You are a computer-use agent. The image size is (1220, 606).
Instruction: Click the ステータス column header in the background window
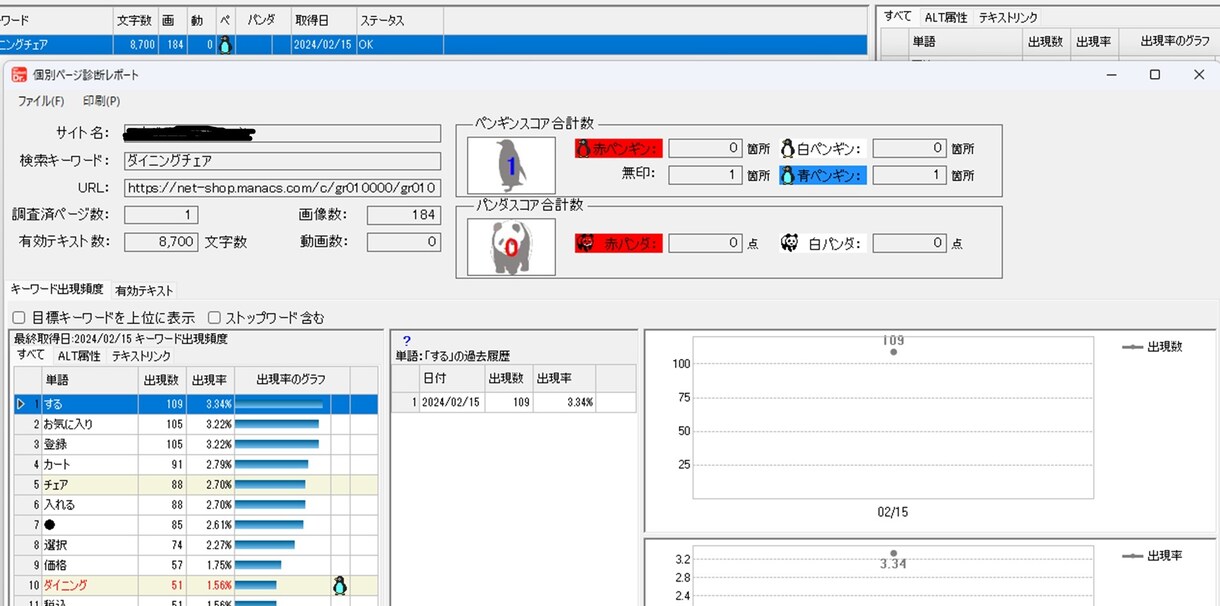(x=398, y=19)
